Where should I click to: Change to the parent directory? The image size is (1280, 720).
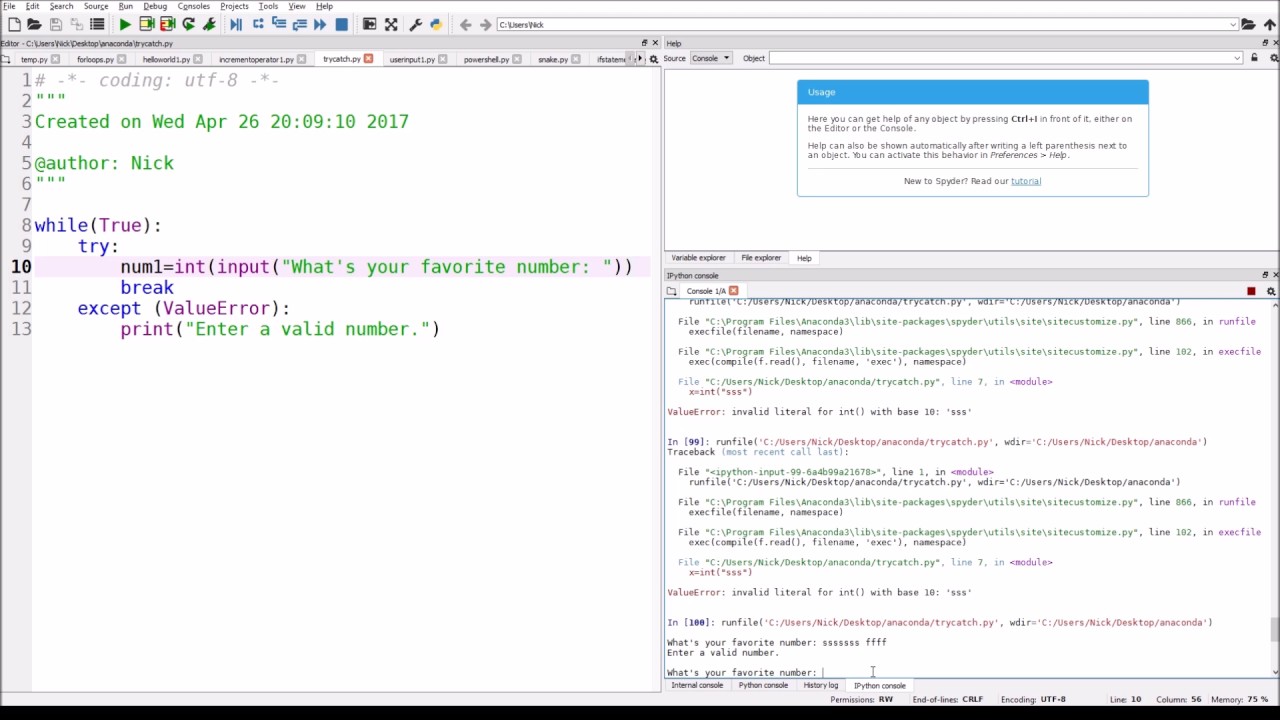(1268, 24)
